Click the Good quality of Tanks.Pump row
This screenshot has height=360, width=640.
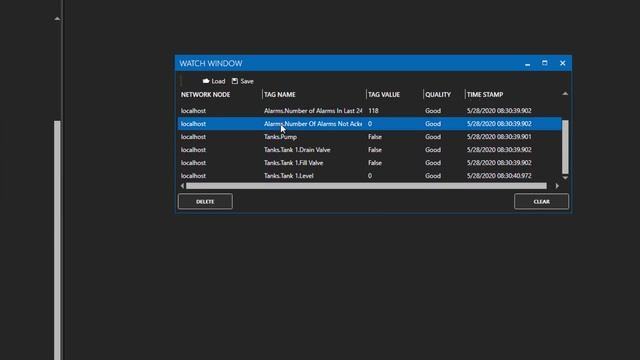click(x=433, y=137)
